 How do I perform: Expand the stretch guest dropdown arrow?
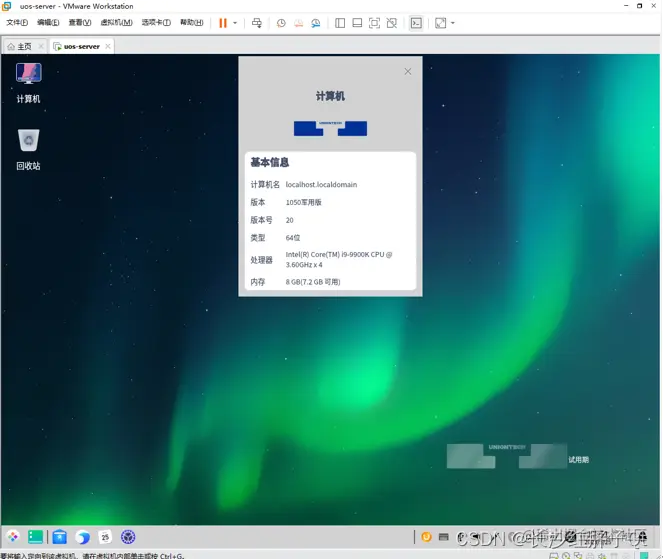click(x=452, y=23)
